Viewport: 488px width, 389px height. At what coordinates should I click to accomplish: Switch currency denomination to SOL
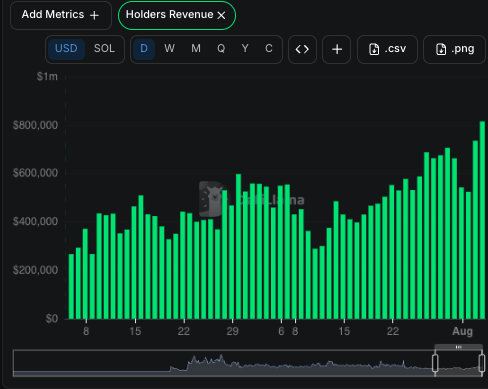104,49
